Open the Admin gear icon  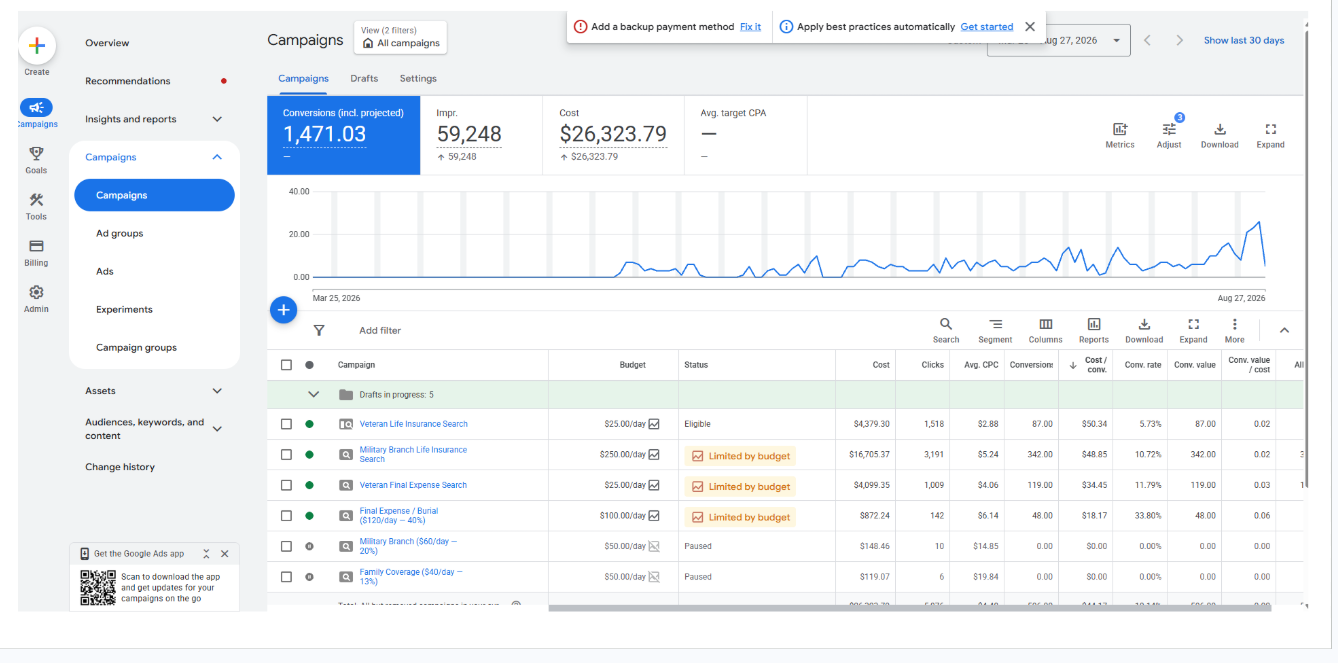[36, 292]
